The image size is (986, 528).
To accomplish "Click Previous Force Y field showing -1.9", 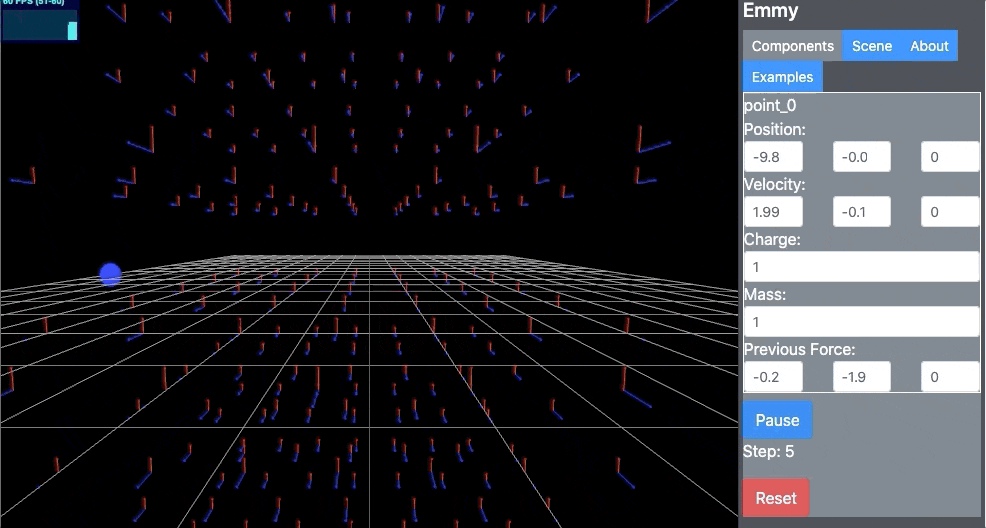I will coord(861,377).
